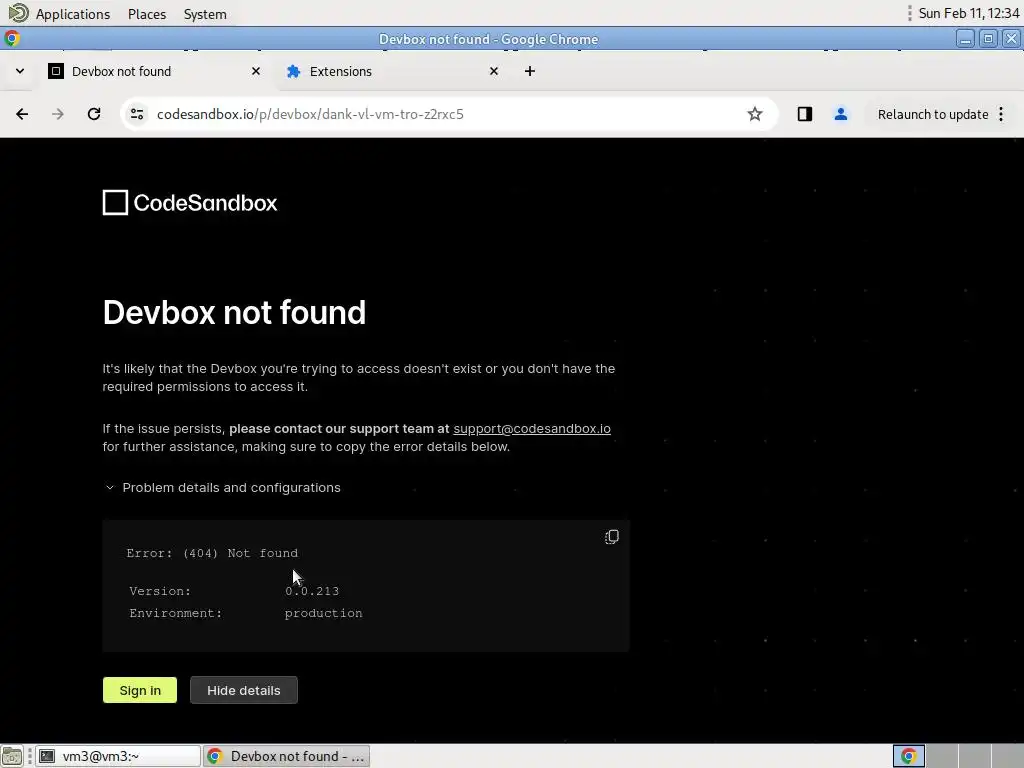Click the version value 0.0.213
The height and width of the screenshot is (768, 1024).
point(312,591)
